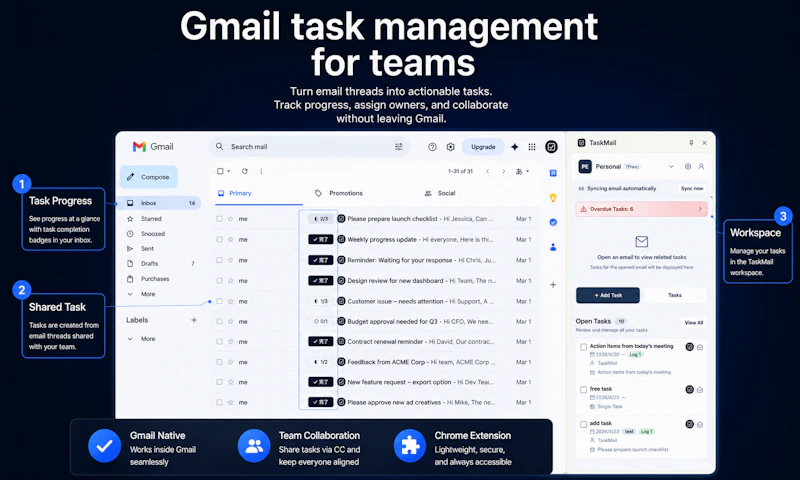Click Sync now in TaskMail

[692, 189]
